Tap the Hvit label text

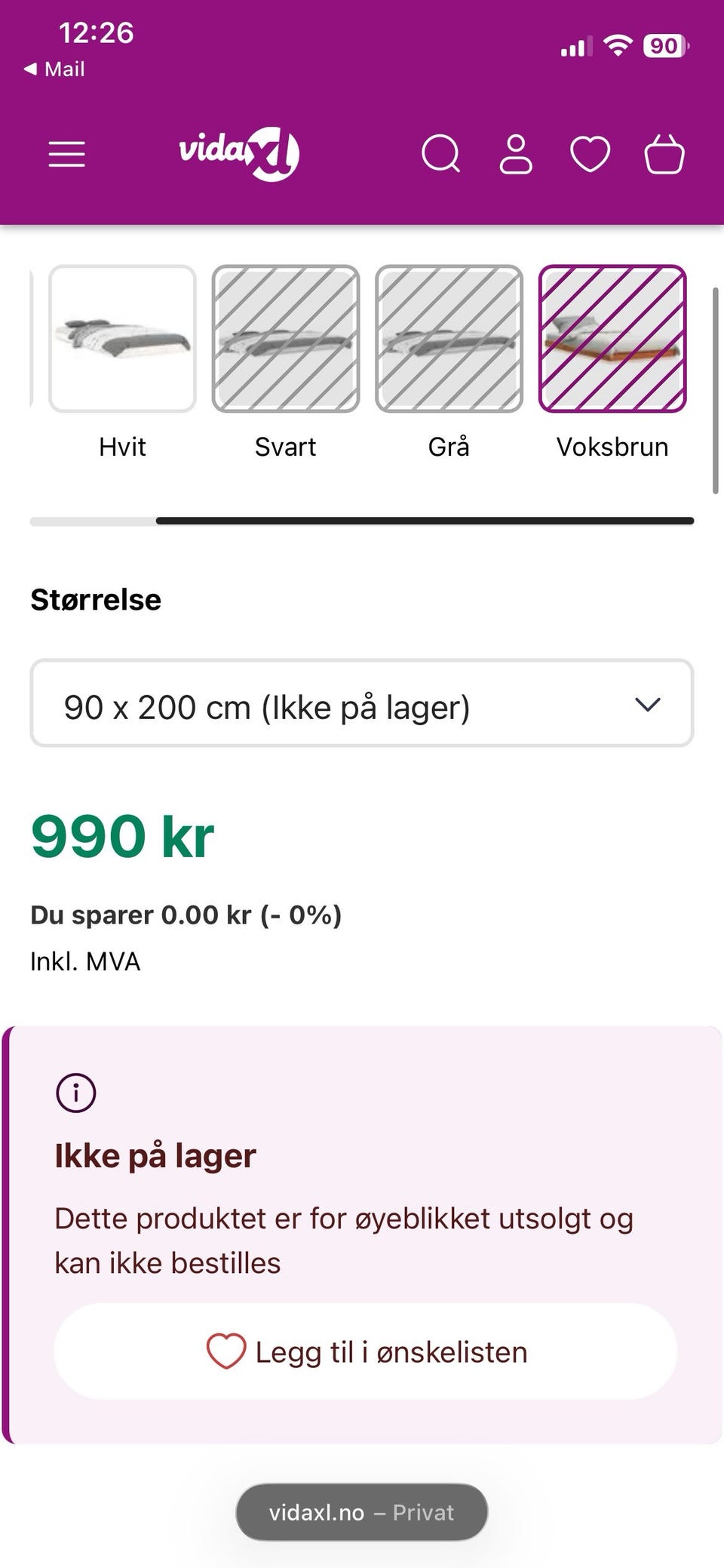pyautogui.click(x=122, y=447)
